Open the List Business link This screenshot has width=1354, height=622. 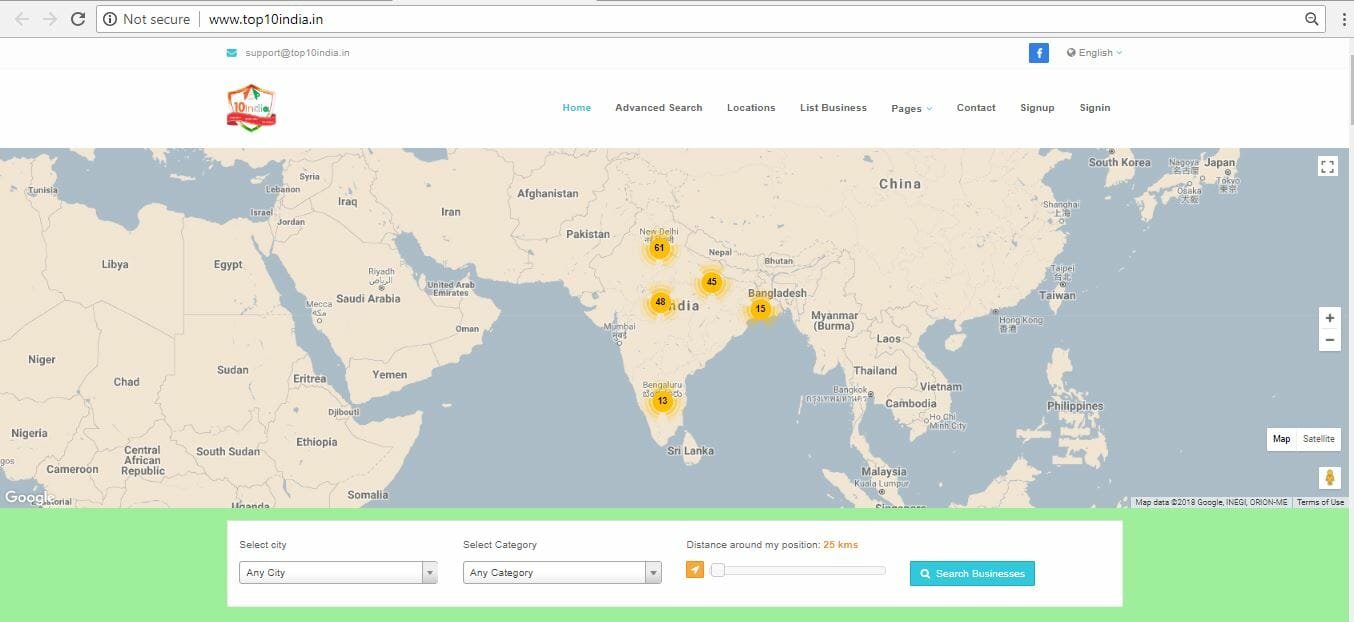(x=833, y=108)
